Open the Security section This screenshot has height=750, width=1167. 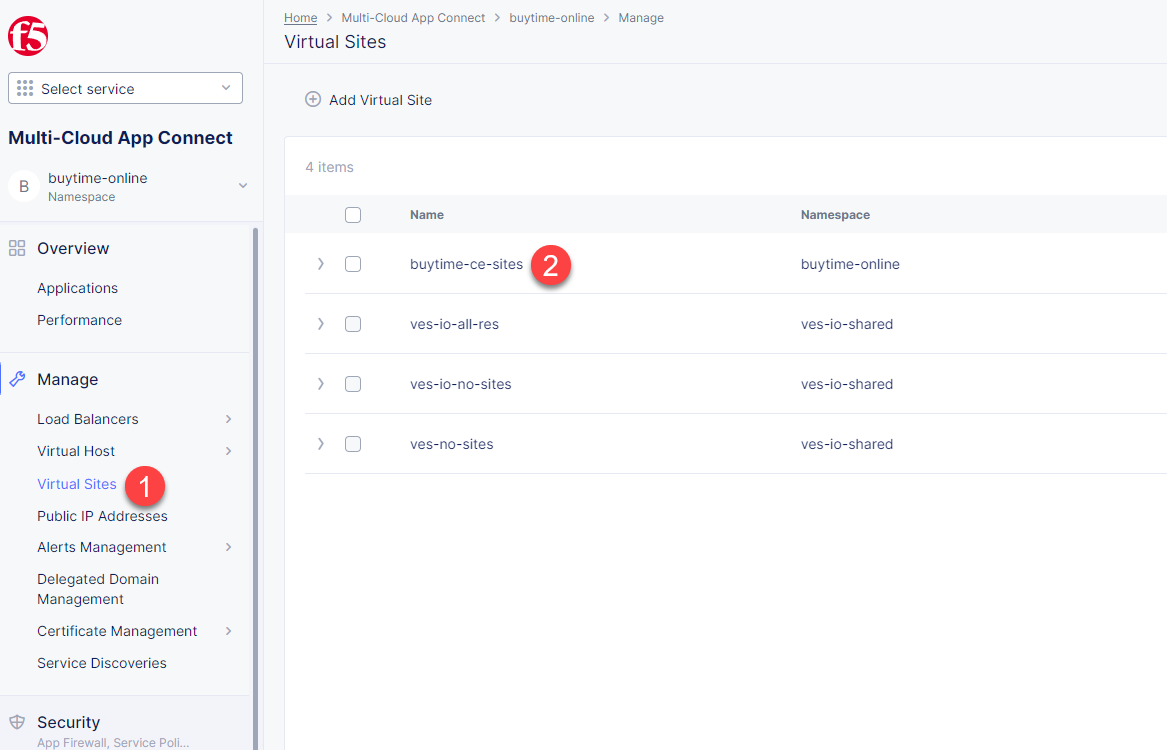[x=68, y=722]
